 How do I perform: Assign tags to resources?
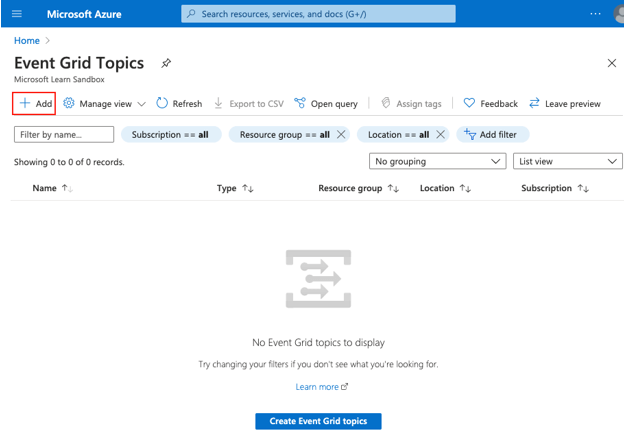click(x=411, y=104)
